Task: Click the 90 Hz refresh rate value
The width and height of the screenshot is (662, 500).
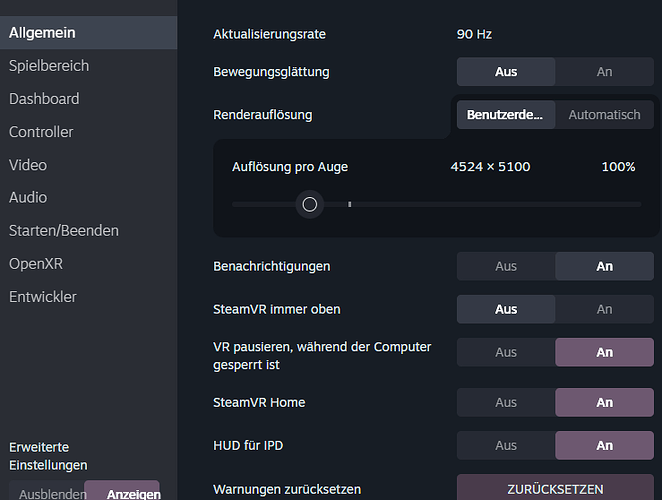Action: [x=474, y=34]
